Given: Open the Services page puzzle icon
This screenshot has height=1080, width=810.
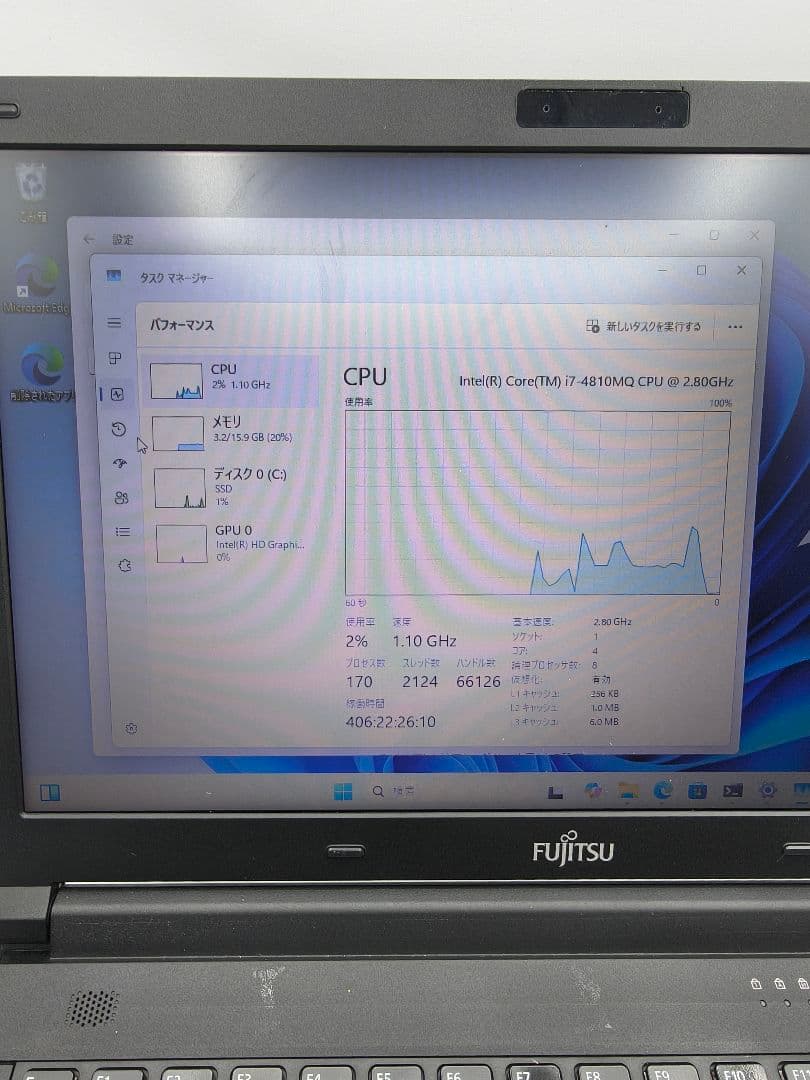Looking at the screenshot, I should pos(125,565).
